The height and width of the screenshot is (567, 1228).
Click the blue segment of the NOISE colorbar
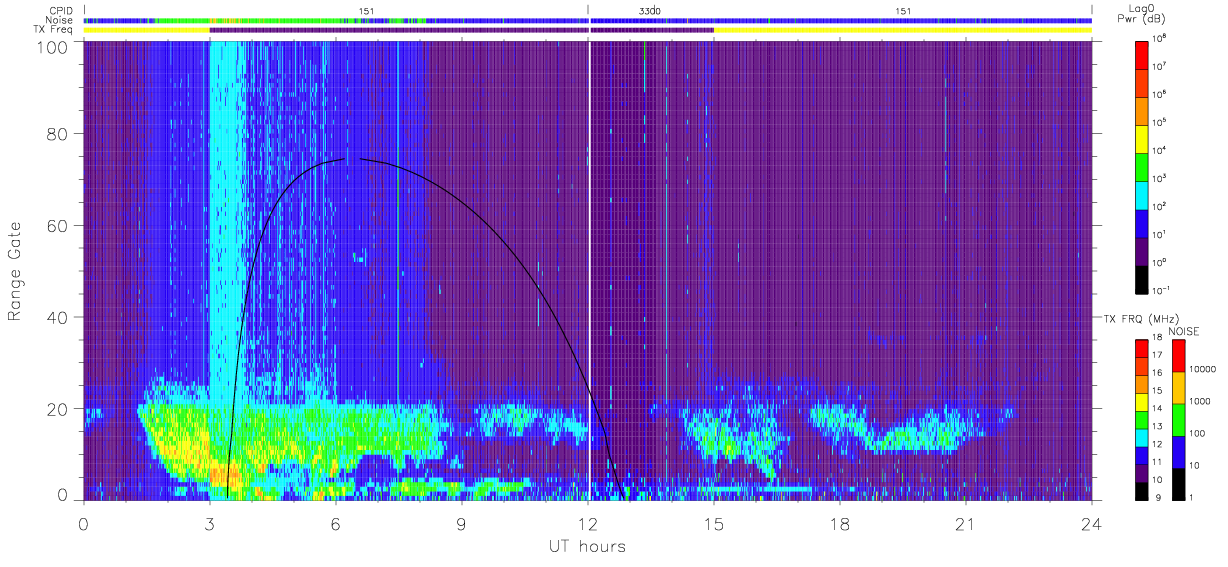click(1179, 452)
